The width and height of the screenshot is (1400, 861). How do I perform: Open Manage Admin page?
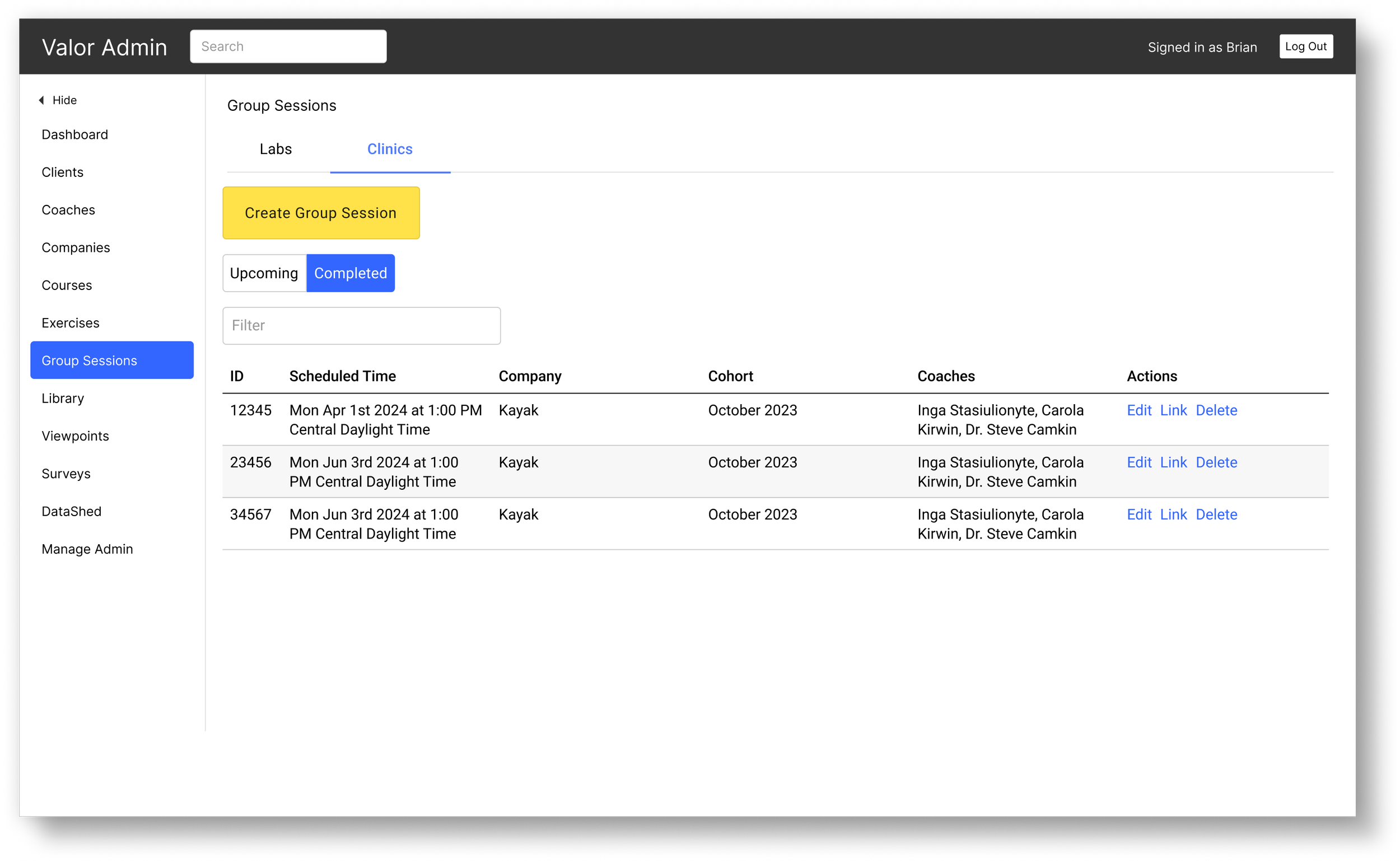click(x=87, y=549)
